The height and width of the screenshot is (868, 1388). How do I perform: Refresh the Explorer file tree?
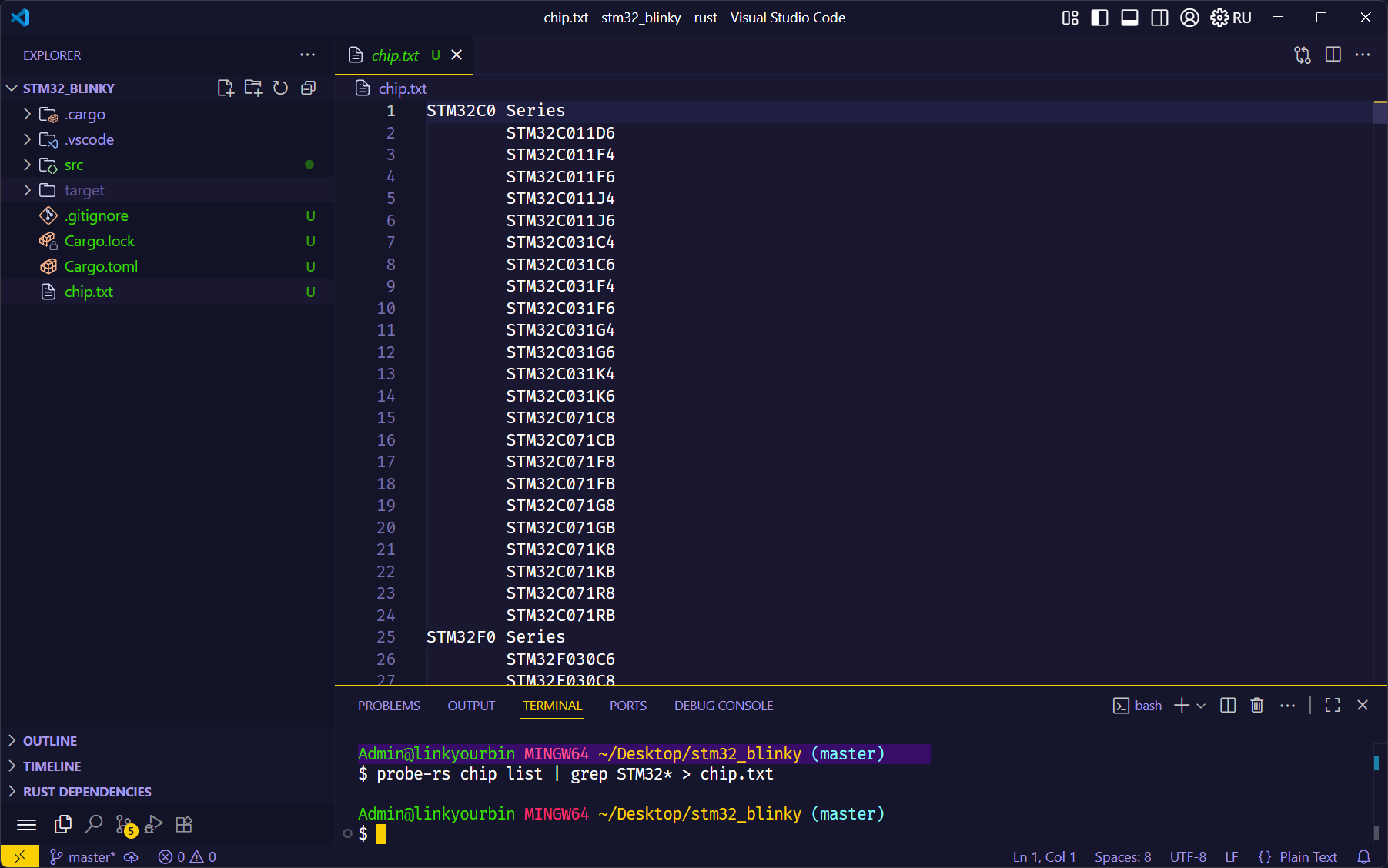281,88
